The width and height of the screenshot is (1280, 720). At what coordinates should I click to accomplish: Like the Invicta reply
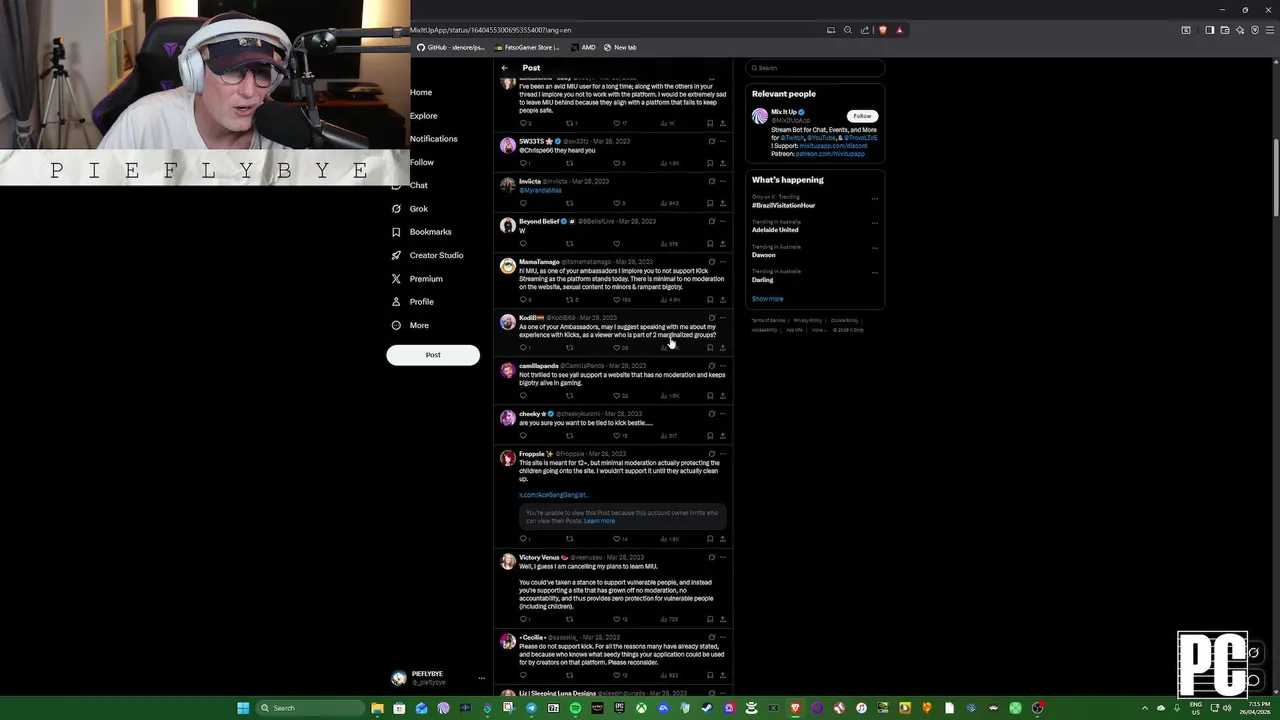click(x=617, y=203)
